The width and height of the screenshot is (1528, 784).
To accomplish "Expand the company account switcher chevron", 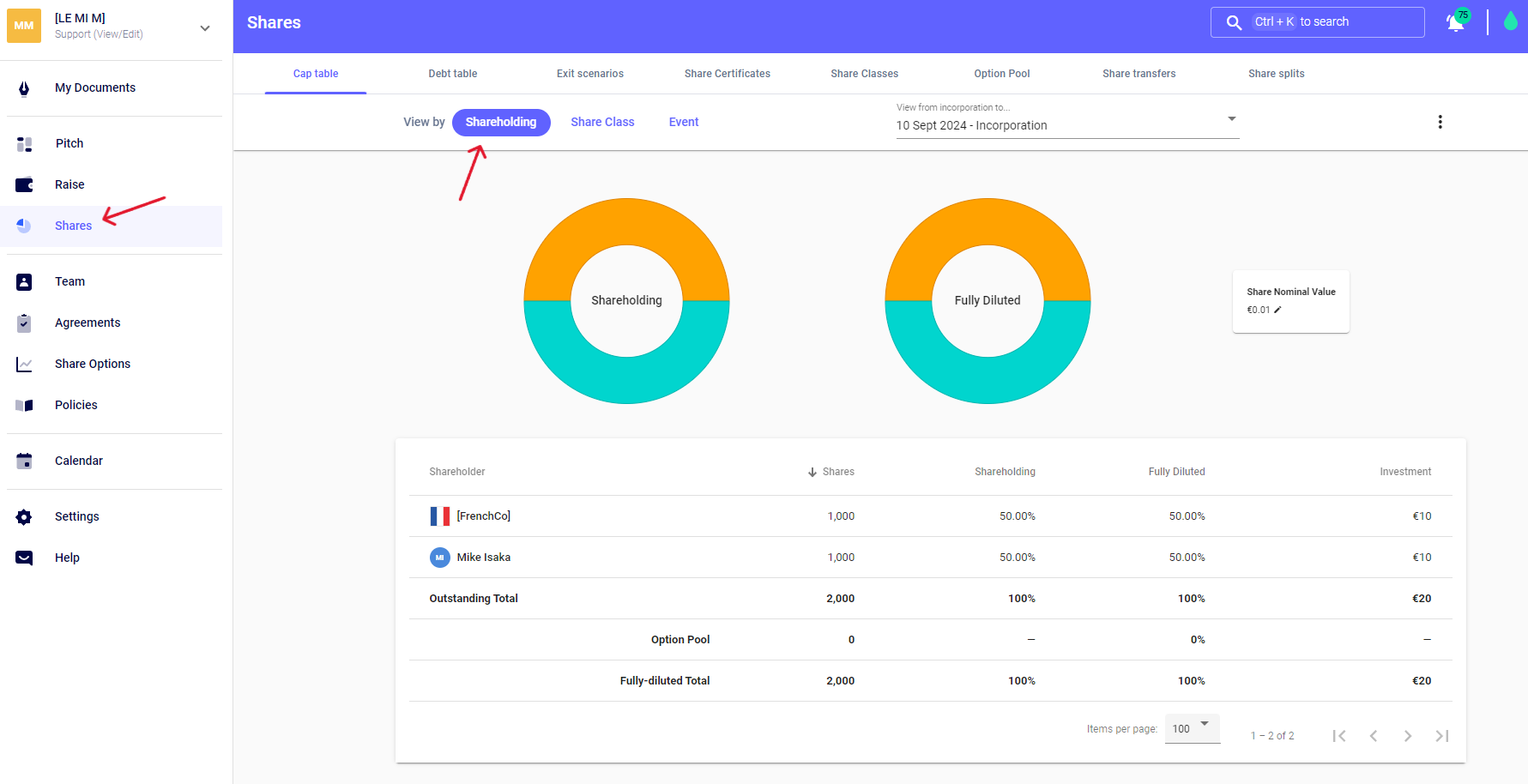I will point(205,28).
